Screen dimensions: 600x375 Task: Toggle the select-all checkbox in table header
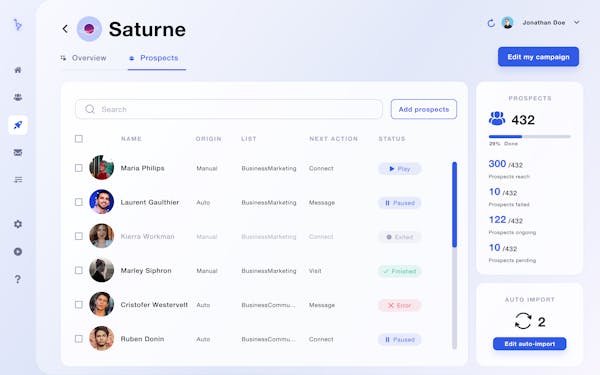[79, 139]
